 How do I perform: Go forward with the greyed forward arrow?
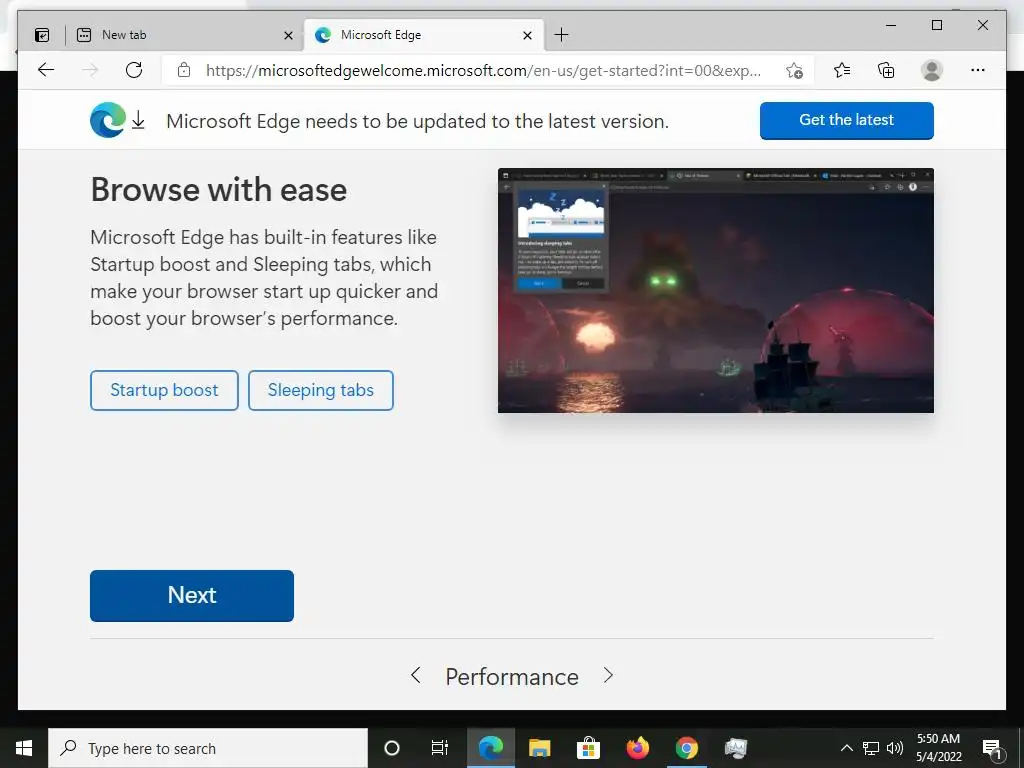click(90, 70)
